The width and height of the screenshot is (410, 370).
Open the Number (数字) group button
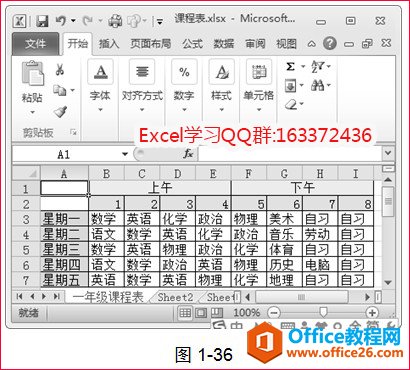click(184, 86)
